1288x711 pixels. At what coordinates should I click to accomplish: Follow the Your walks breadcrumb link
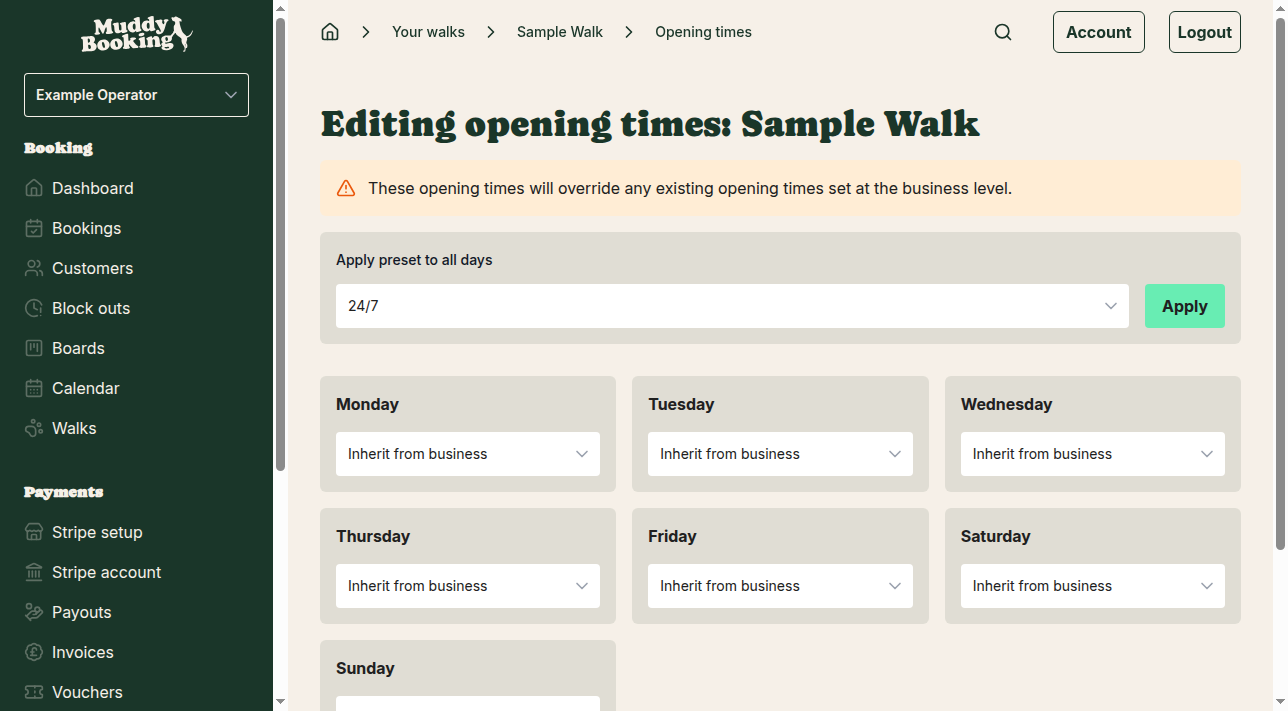pyautogui.click(x=428, y=32)
